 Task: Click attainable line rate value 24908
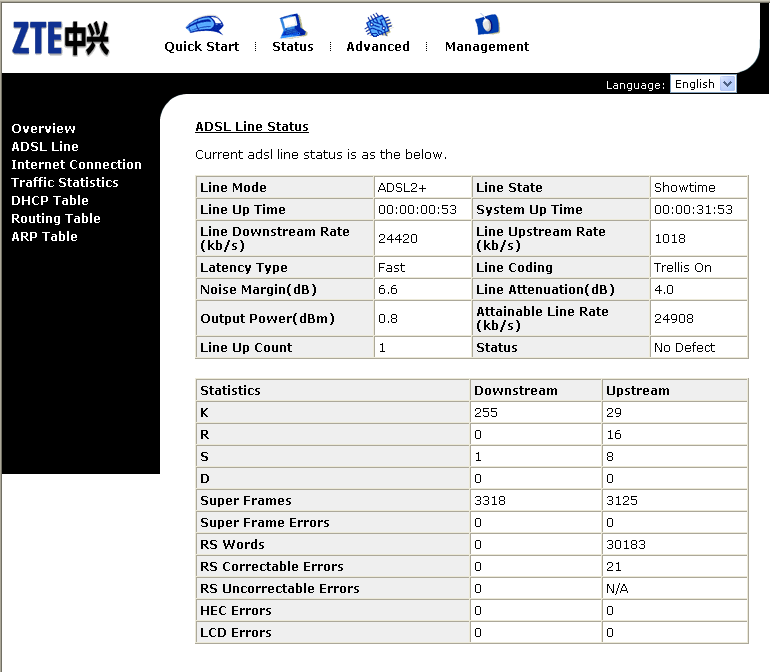tap(674, 319)
